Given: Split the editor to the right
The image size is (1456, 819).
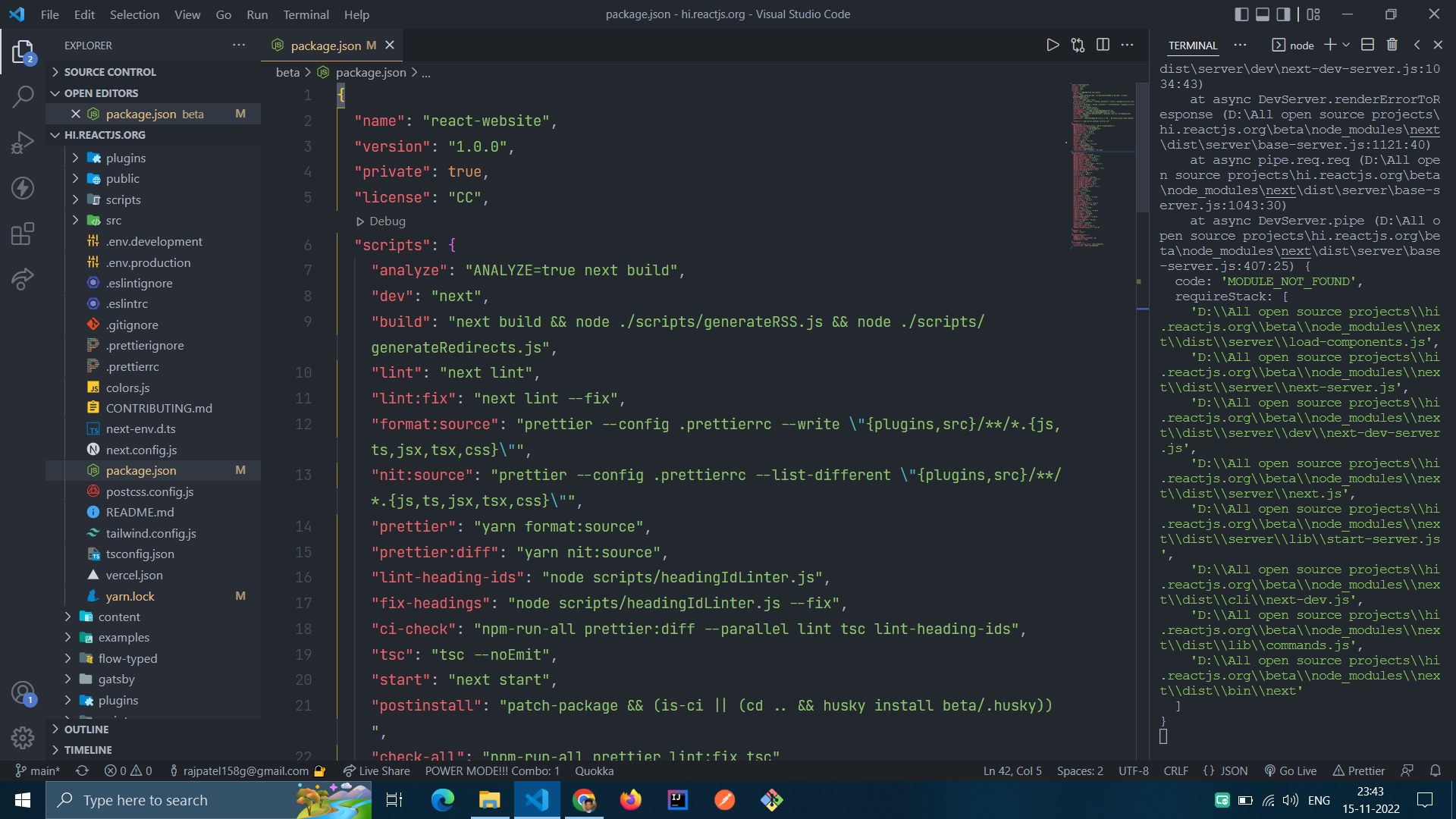Looking at the screenshot, I should pyautogui.click(x=1103, y=45).
